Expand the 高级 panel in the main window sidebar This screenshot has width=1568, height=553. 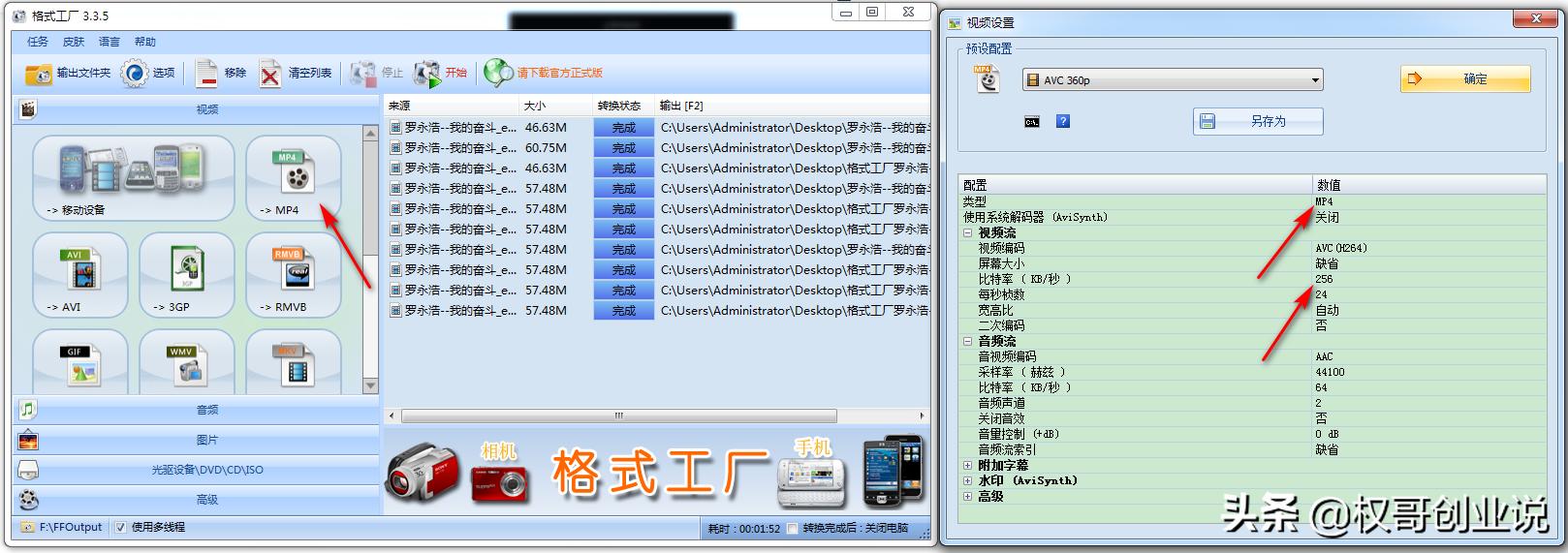coord(196,500)
